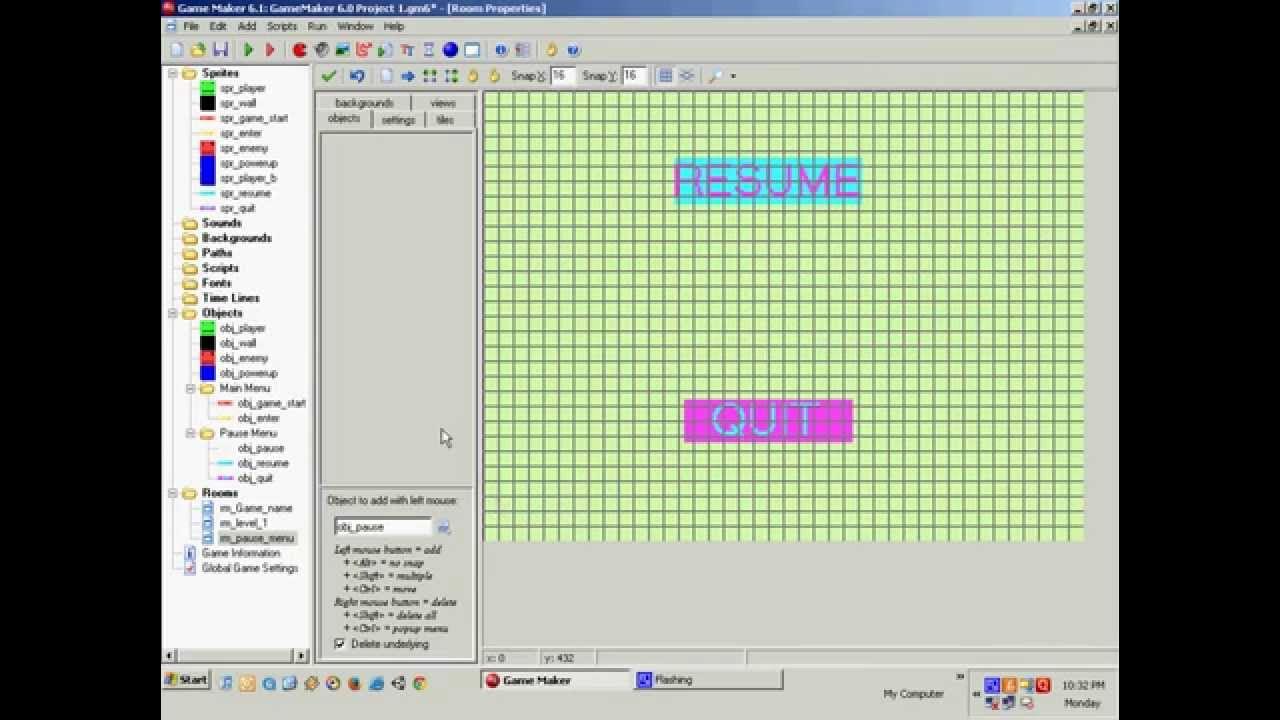This screenshot has width=1280, height=720.
Task: Open the Edit menu
Action: click(218, 26)
